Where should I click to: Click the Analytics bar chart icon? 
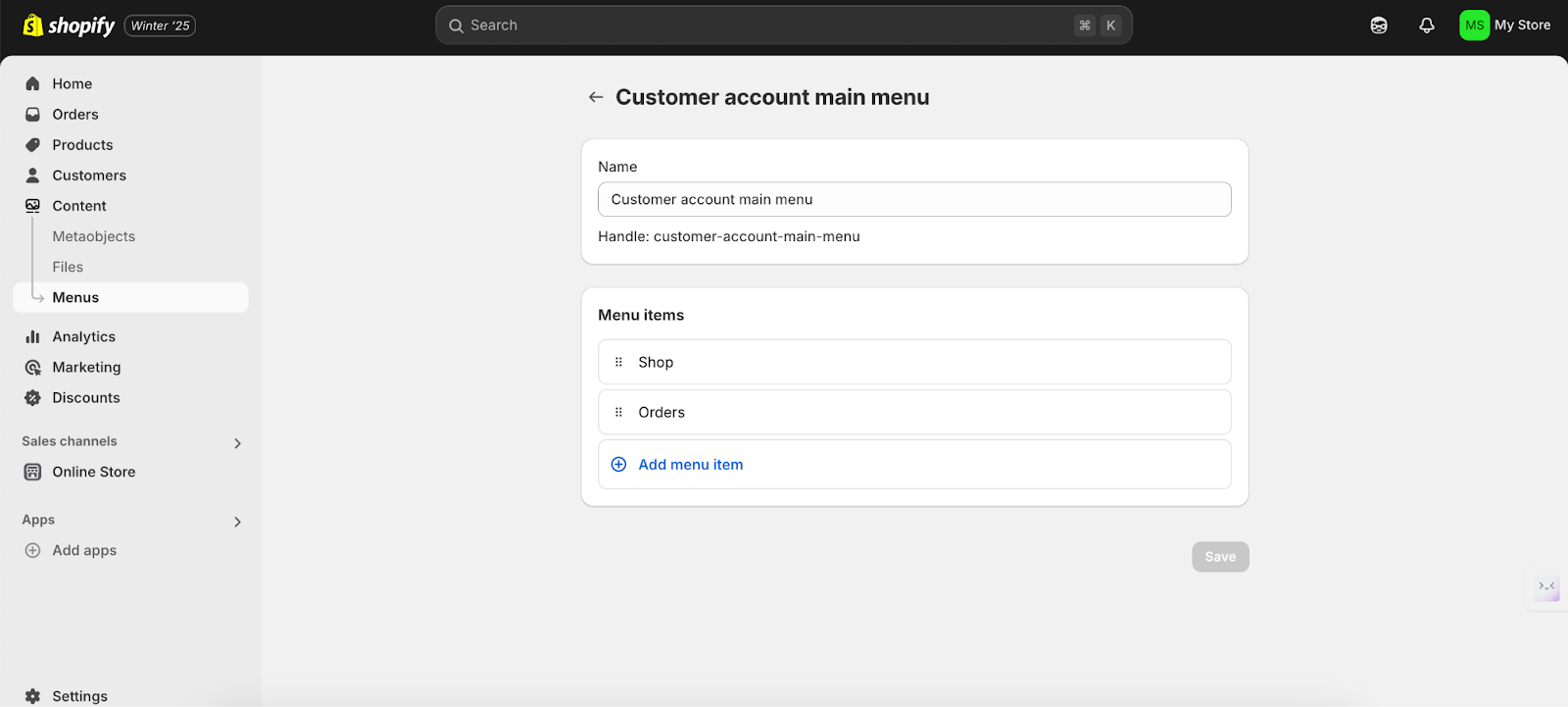tap(32, 336)
